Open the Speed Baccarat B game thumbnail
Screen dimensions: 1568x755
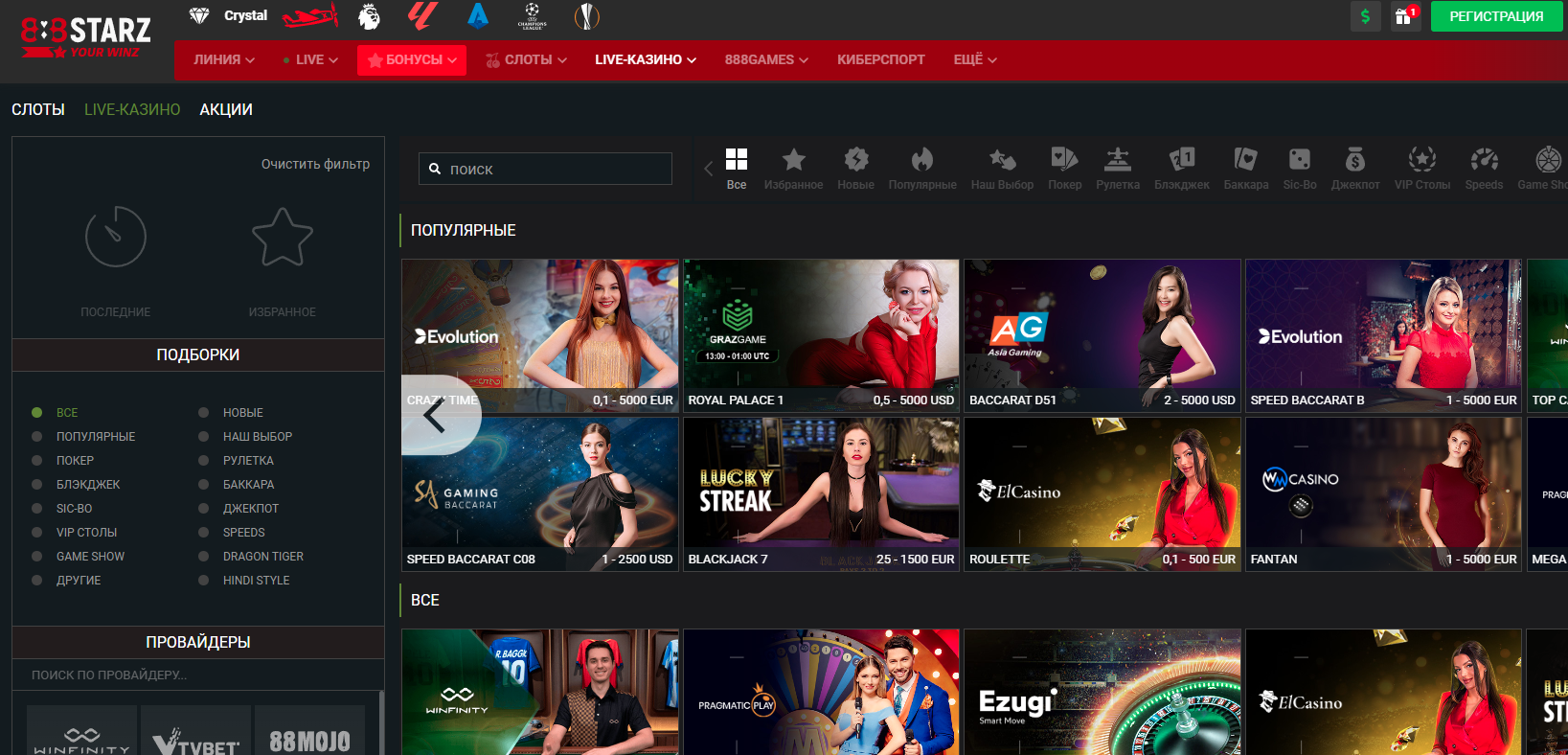tap(1383, 335)
